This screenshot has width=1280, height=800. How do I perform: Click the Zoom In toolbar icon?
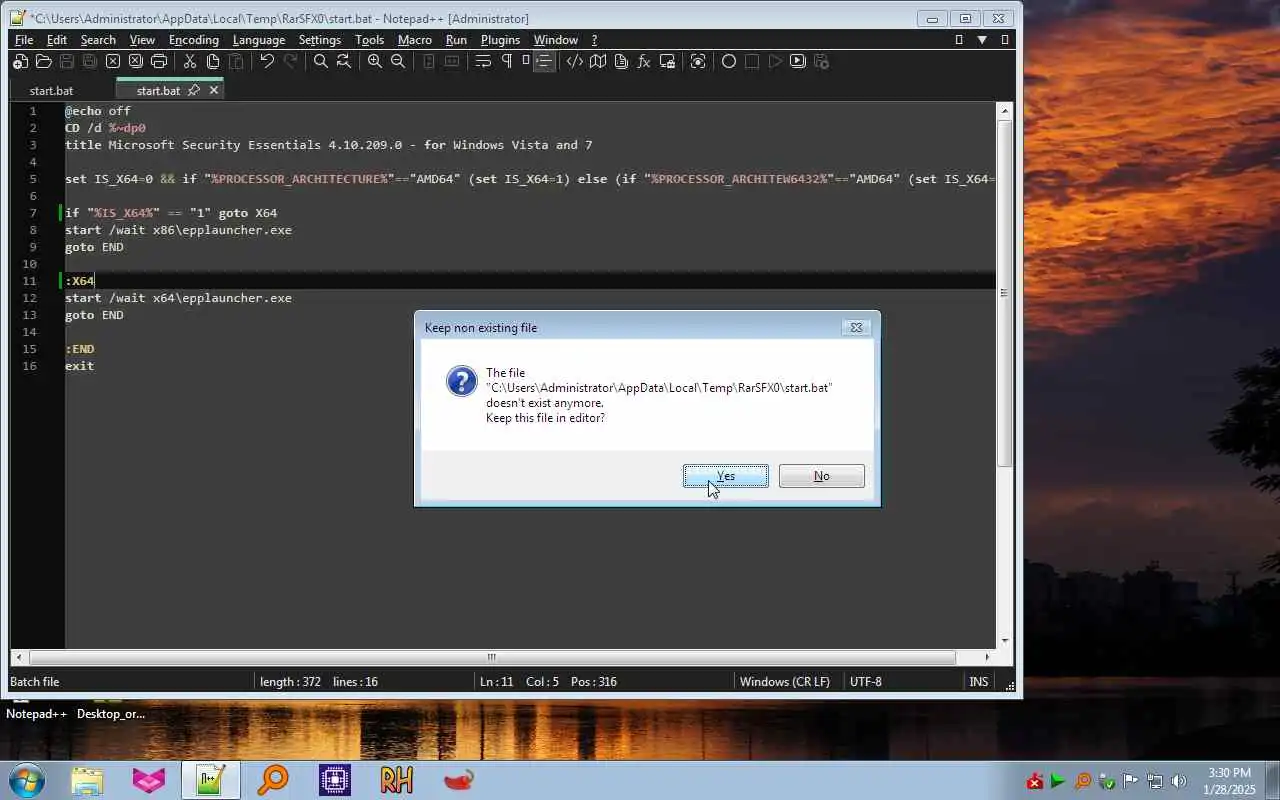coord(375,61)
